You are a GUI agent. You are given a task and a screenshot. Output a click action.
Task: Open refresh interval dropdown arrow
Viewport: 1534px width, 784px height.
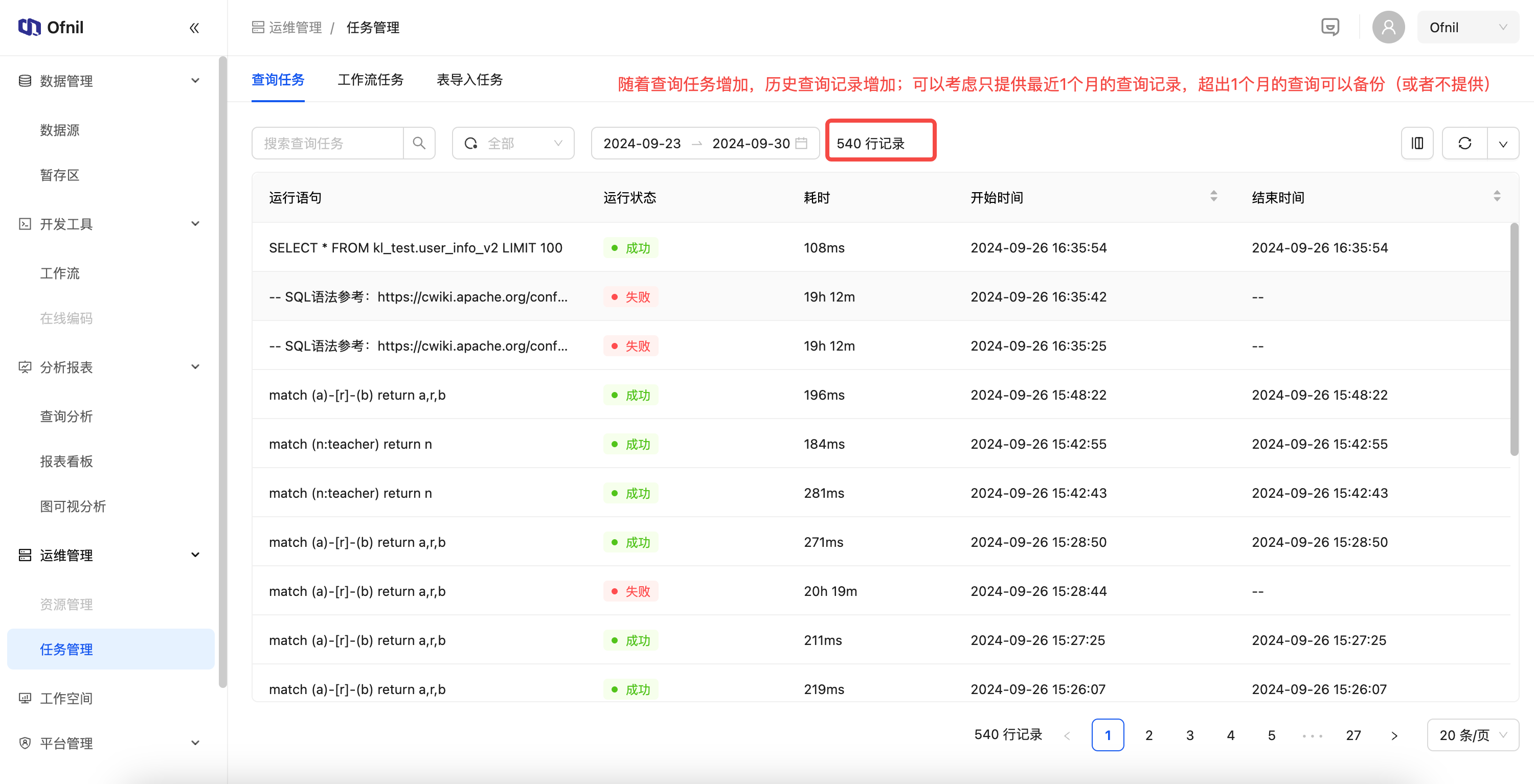1503,144
